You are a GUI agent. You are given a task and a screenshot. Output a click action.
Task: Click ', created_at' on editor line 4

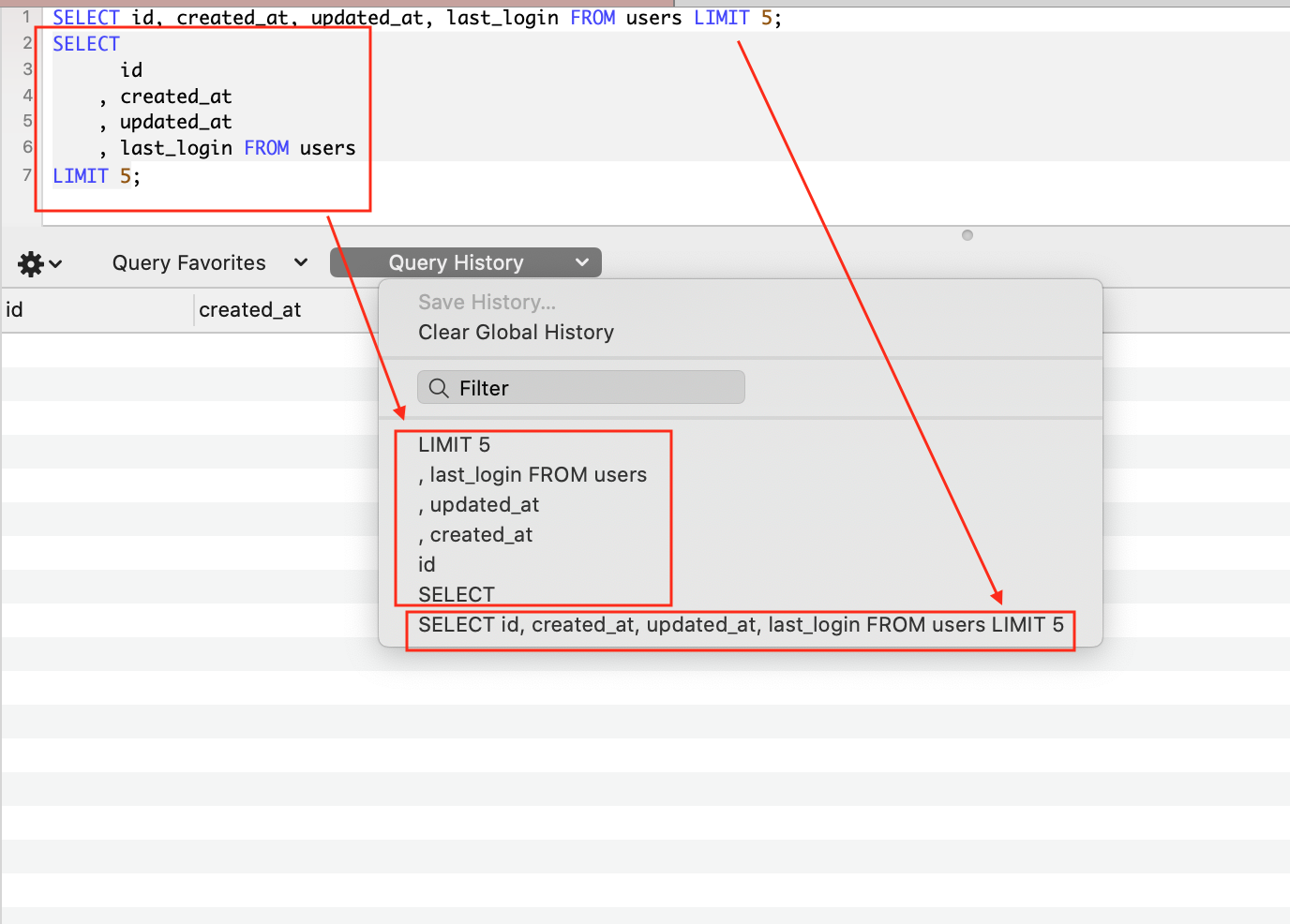pyautogui.click(x=166, y=97)
